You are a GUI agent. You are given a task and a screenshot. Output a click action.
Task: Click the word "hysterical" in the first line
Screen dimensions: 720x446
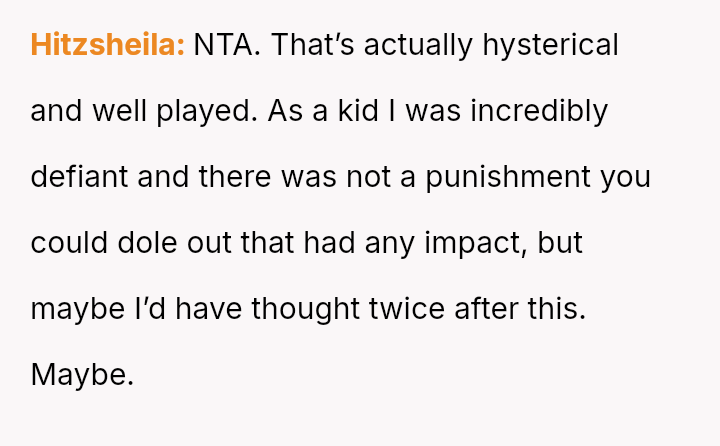[x=549, y=45]
